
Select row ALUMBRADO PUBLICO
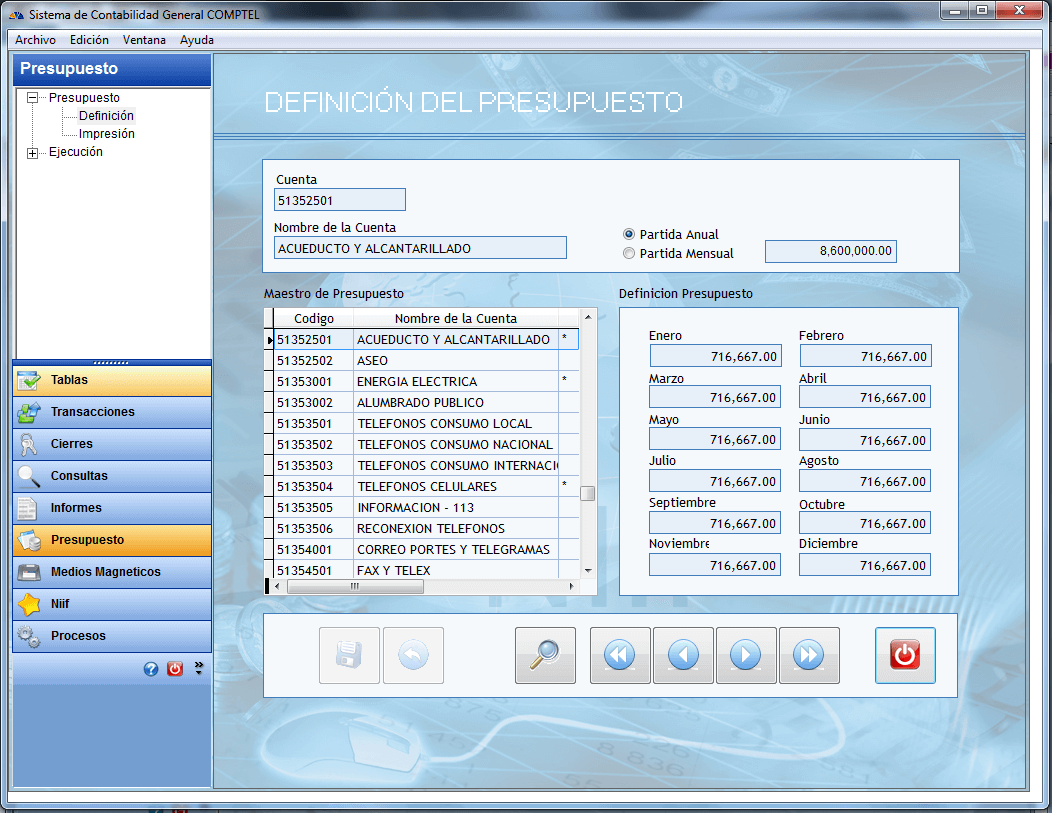point(425,402)
